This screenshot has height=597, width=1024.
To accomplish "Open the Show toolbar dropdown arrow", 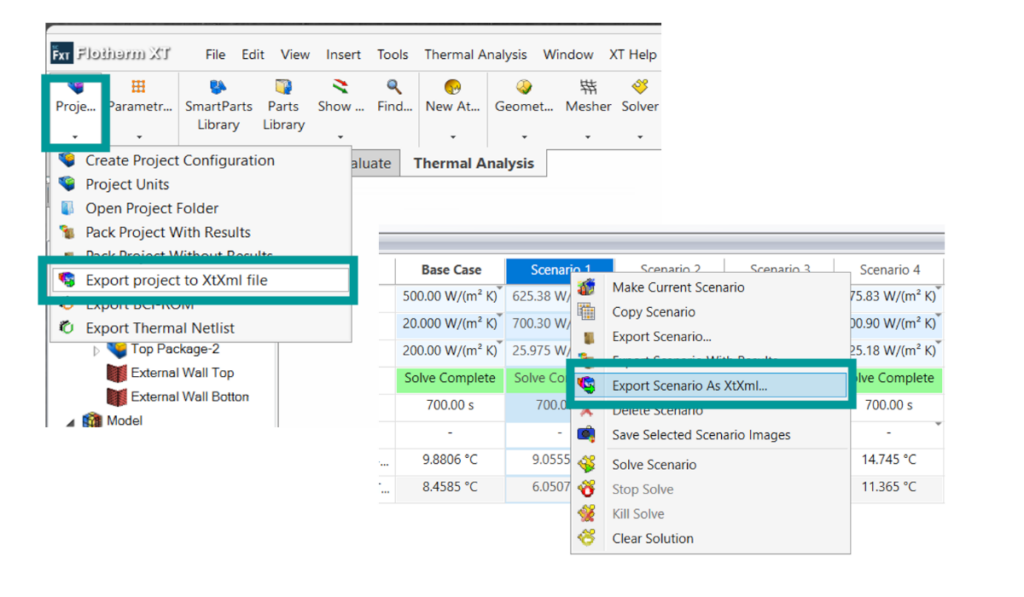I will [x=340, y=137].
